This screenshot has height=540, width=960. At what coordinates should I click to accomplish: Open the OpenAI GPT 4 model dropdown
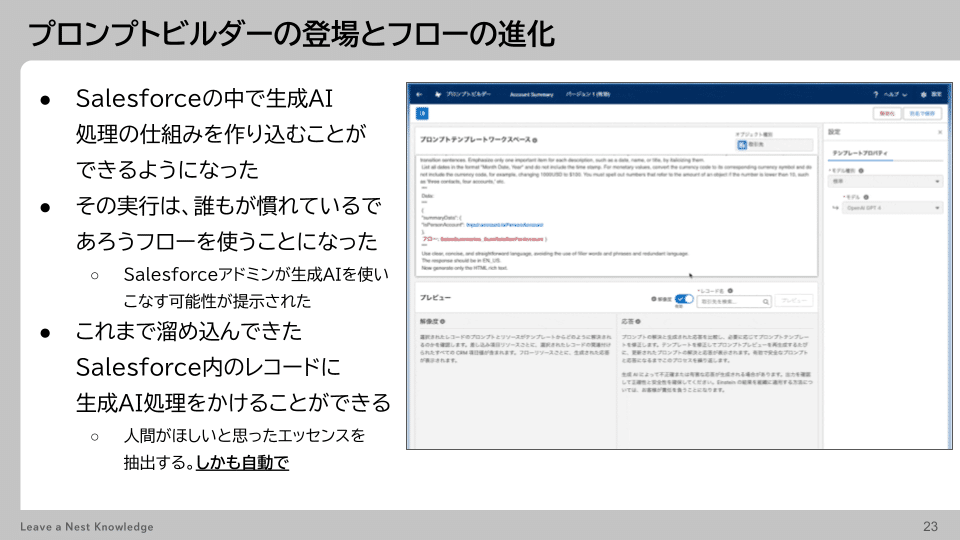[892, 208]
